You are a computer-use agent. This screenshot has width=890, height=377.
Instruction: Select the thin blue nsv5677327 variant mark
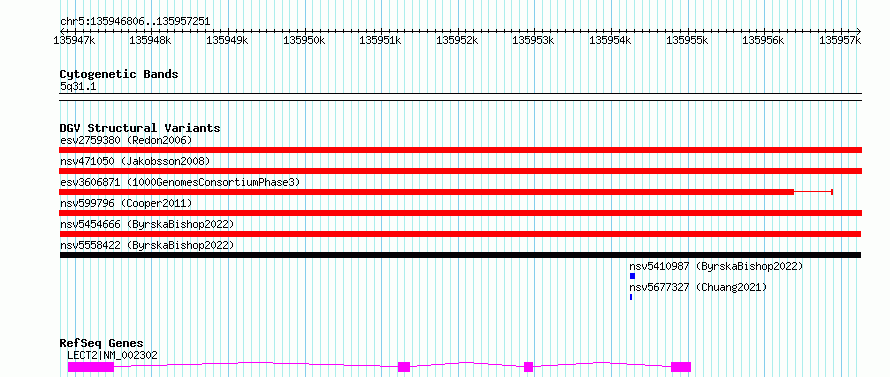(631, 297)
